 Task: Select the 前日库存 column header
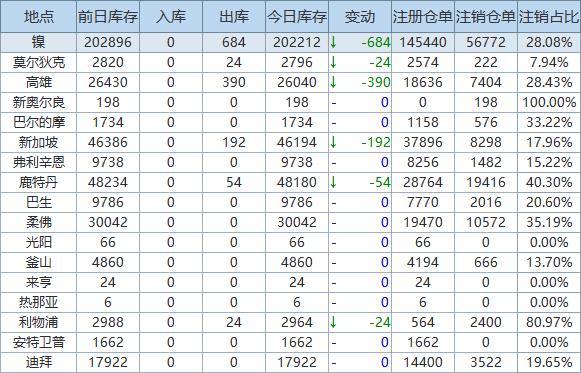[108, 17]
